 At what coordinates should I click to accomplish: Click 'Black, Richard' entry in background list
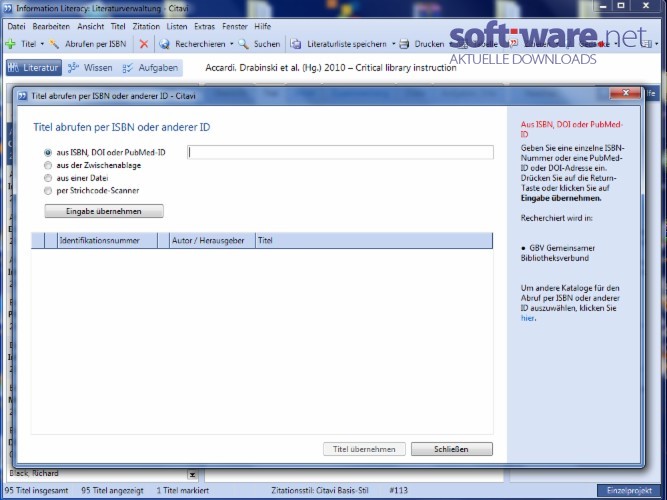coord(34,473)
